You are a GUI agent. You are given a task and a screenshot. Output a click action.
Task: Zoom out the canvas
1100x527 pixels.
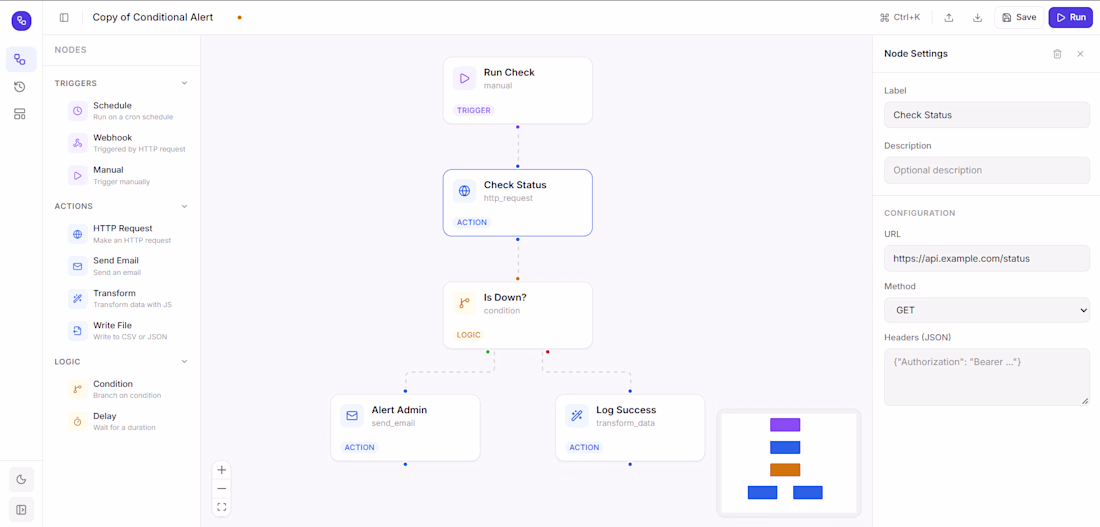click(x=222, y=488)
